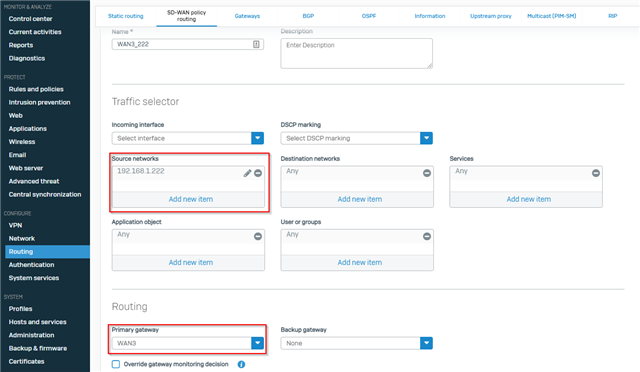Expand the DSCP marking dropdown

(357, 138)
